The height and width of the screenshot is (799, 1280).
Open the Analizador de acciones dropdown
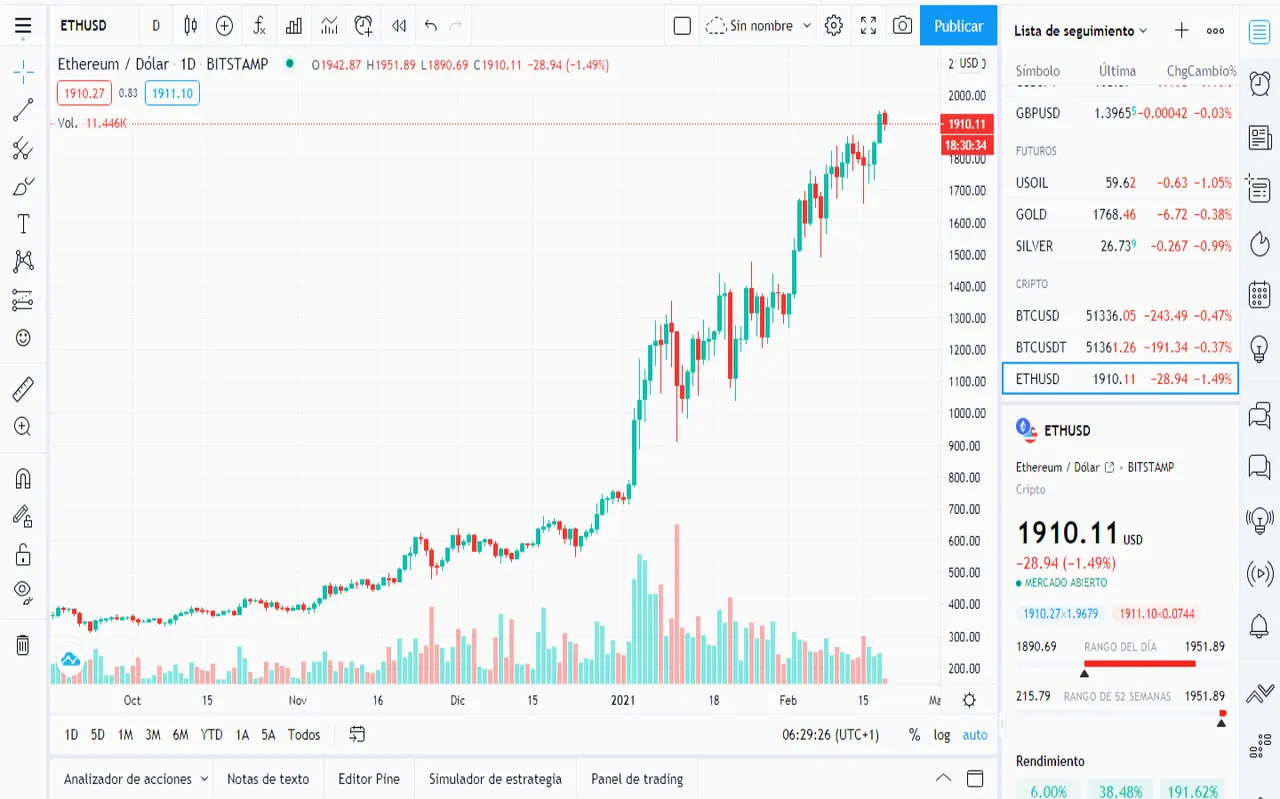pos(136,779)
